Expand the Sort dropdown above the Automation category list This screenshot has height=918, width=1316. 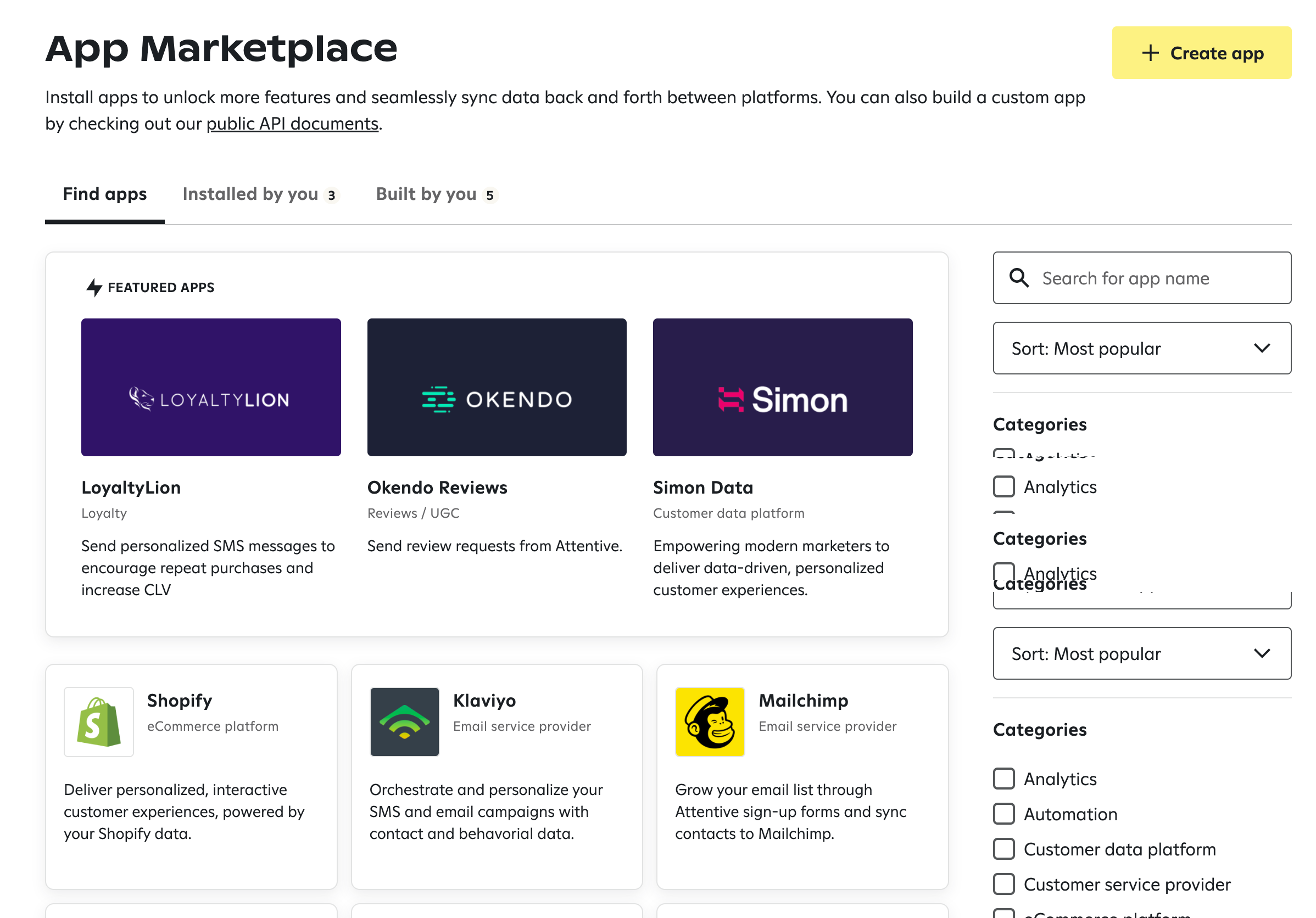pos(1142,654)
